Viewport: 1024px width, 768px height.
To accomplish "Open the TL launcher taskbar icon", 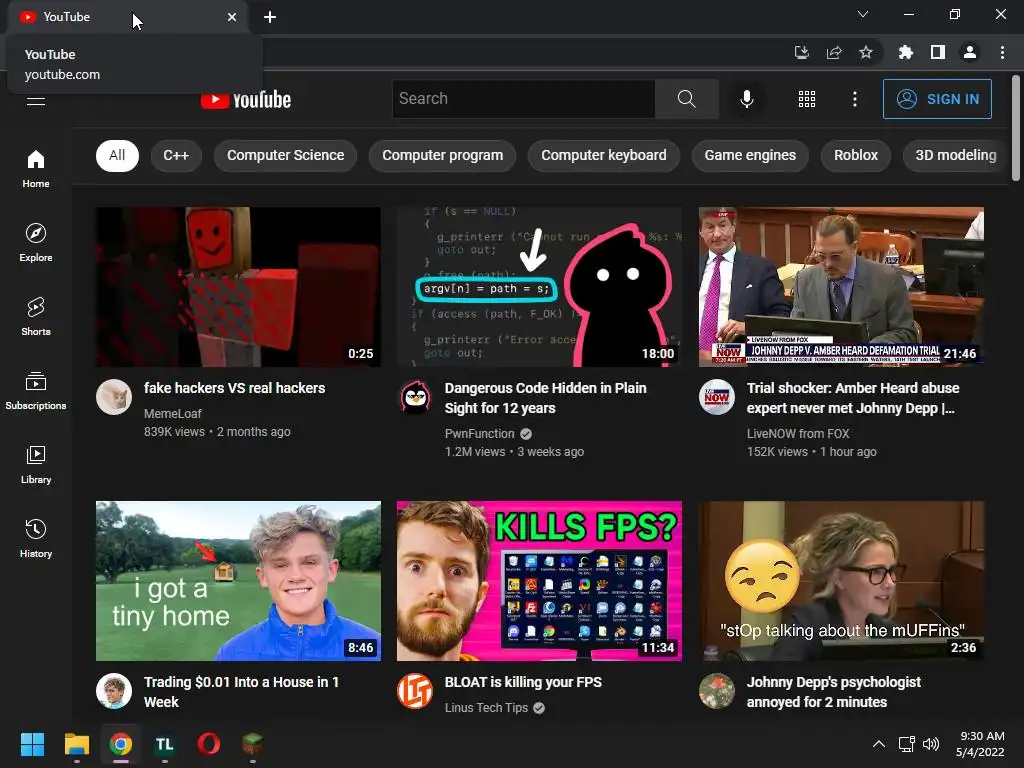I will pyautogui.click(x=165, y=744).
